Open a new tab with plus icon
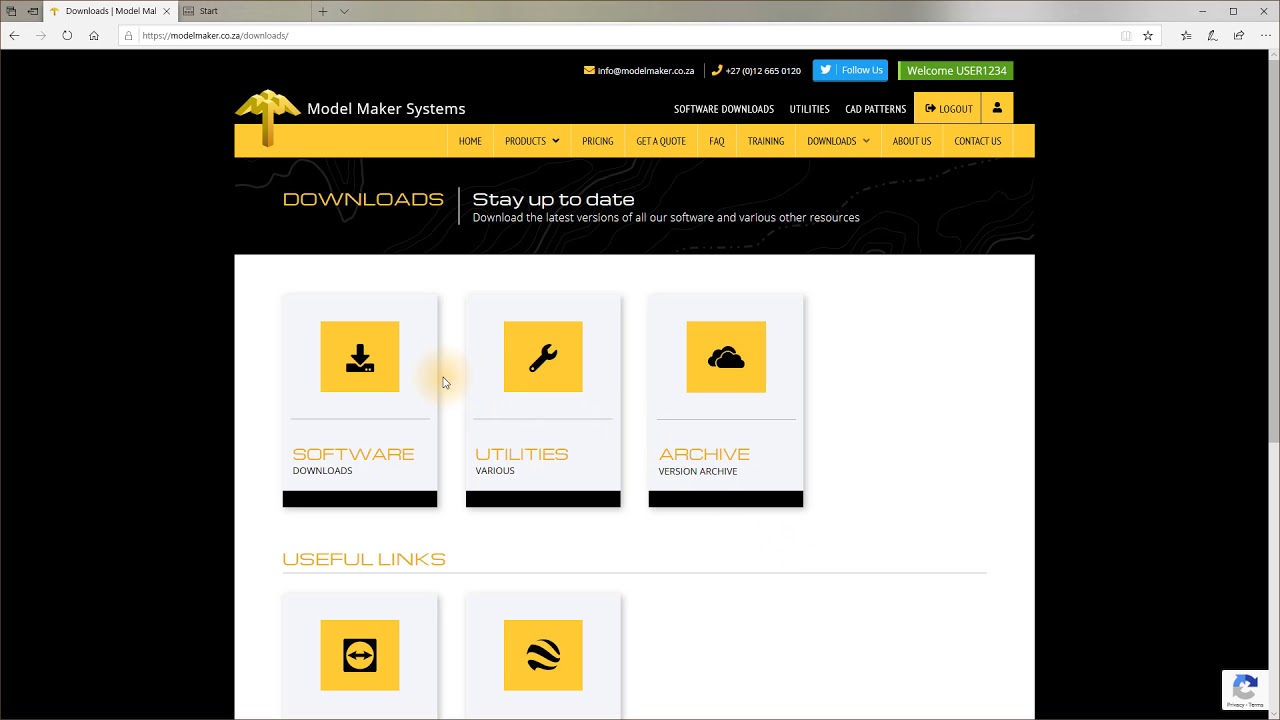The height and width of the screenshot is (720, 1280). coord(323,11)
